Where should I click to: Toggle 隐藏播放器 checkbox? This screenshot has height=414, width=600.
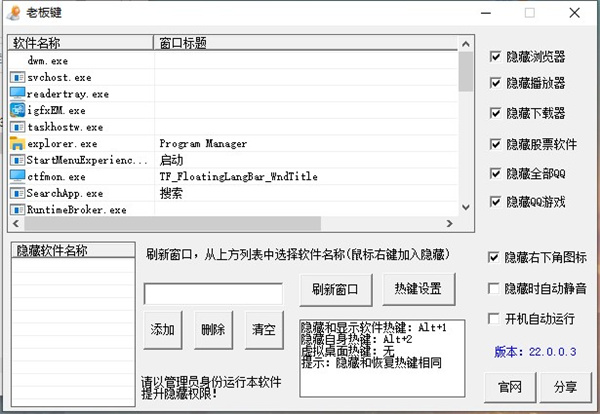click(x=495, y=83)
